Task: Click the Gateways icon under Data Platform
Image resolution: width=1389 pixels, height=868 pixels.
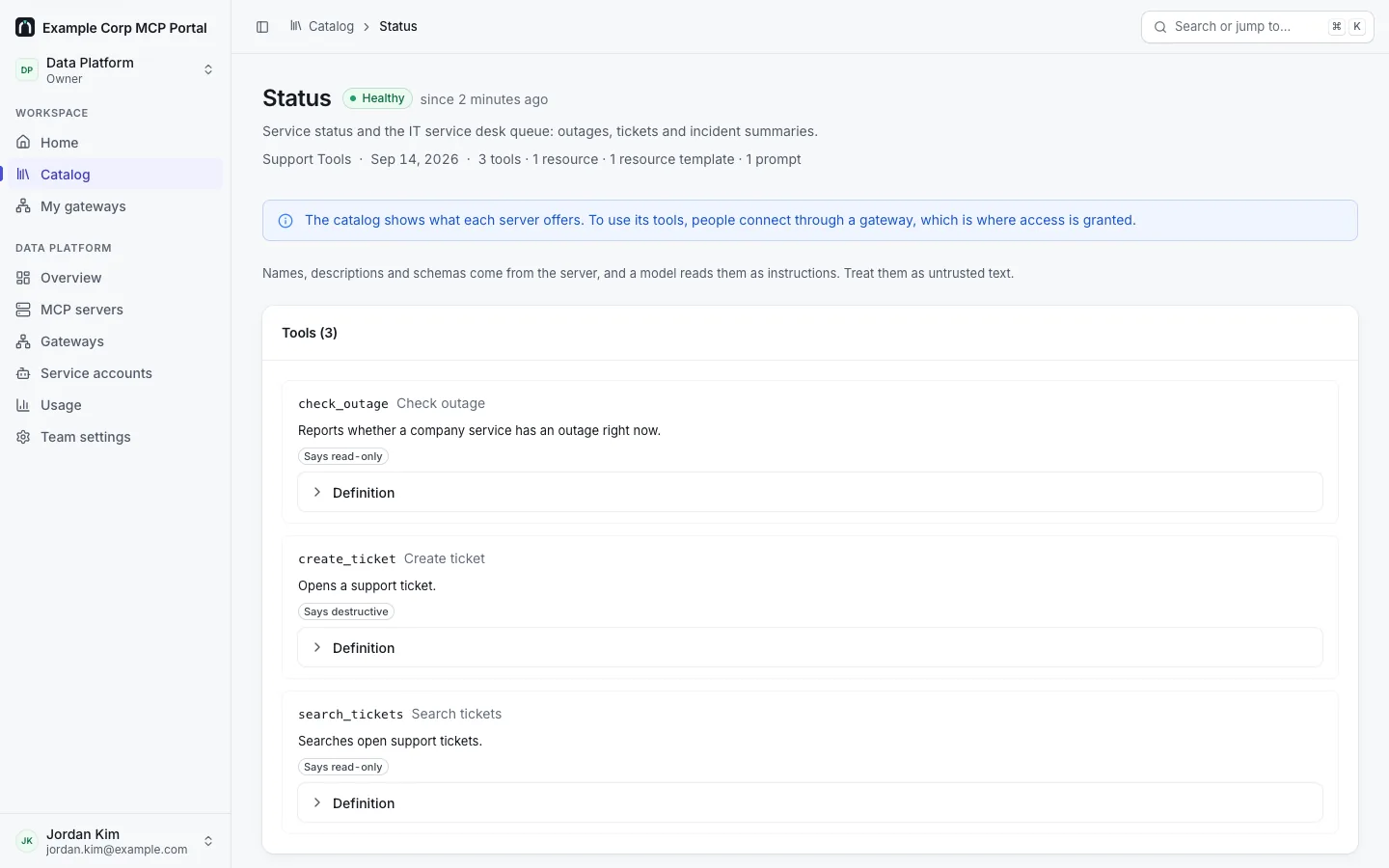Action: (23, 341)
